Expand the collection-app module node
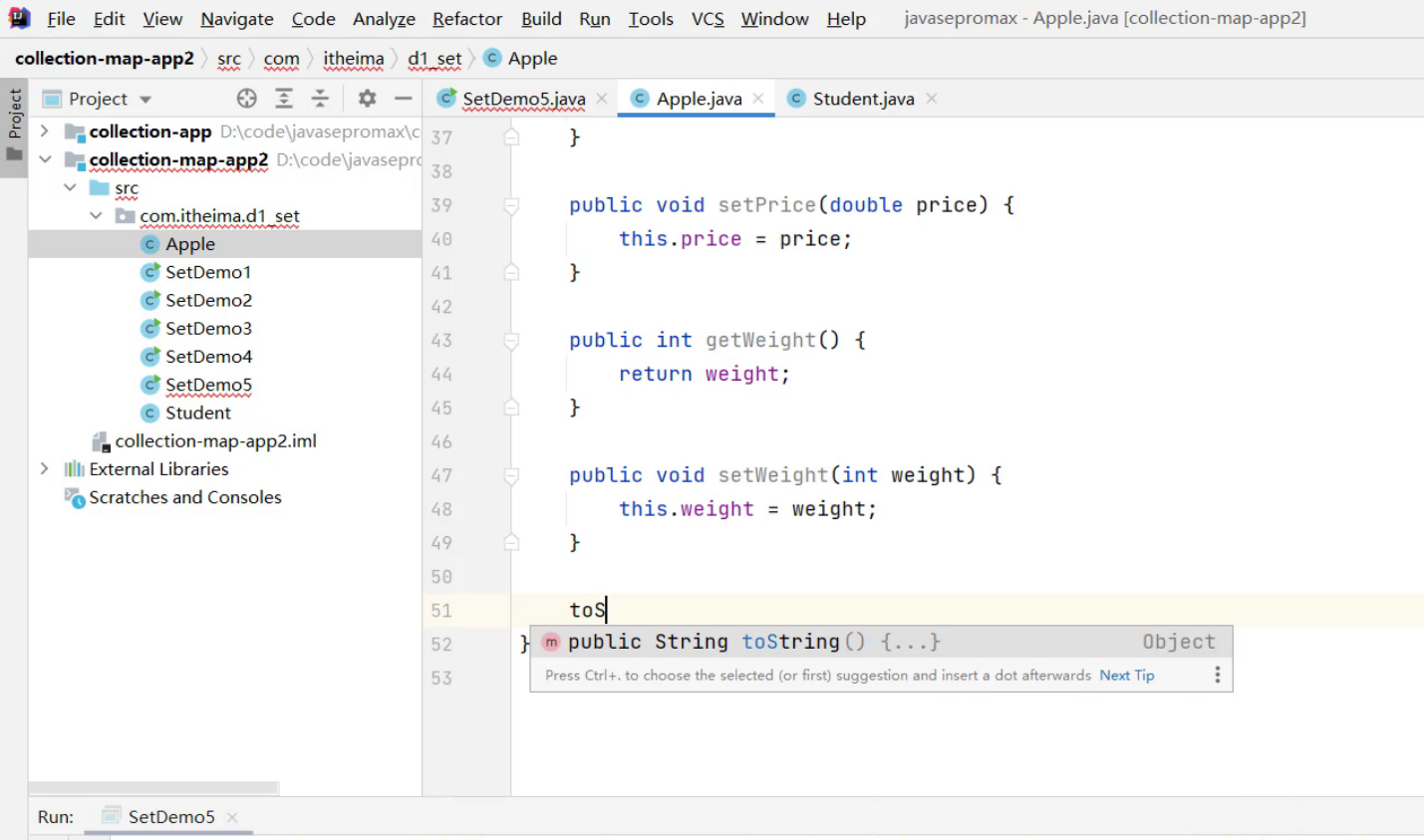Image resolution: width=1424 pixels, height=840 pixels. [44, 132]
